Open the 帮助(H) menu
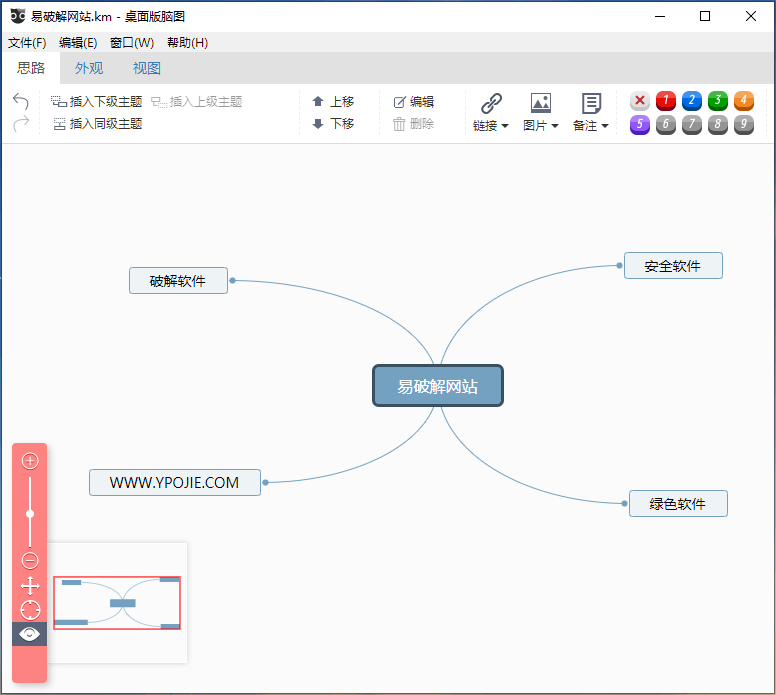Screen dimensions: 776x695 pyautogui.click(x=187, y=43)
